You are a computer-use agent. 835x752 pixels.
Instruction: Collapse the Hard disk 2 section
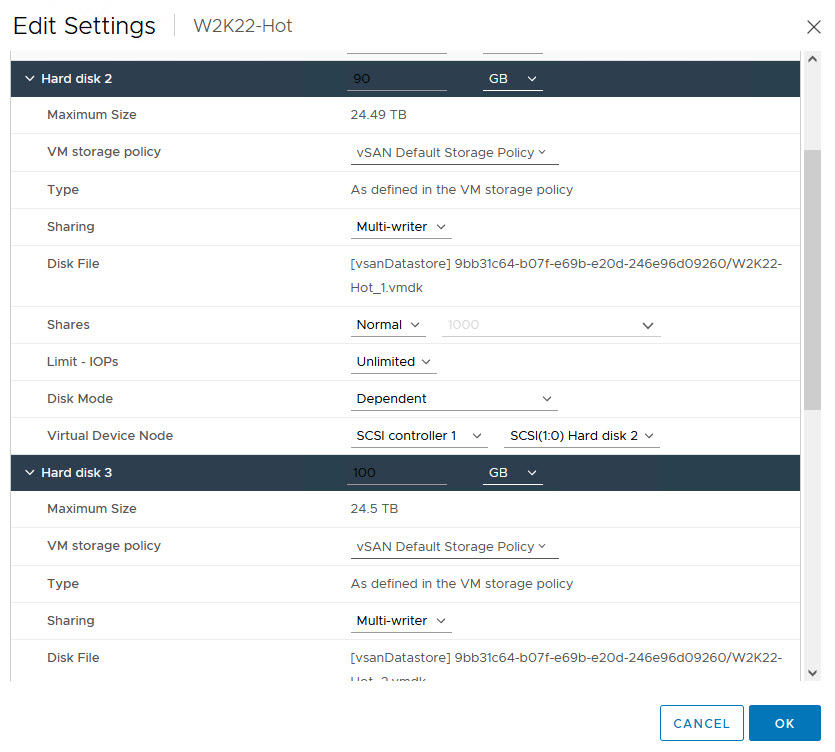[30, 78]
